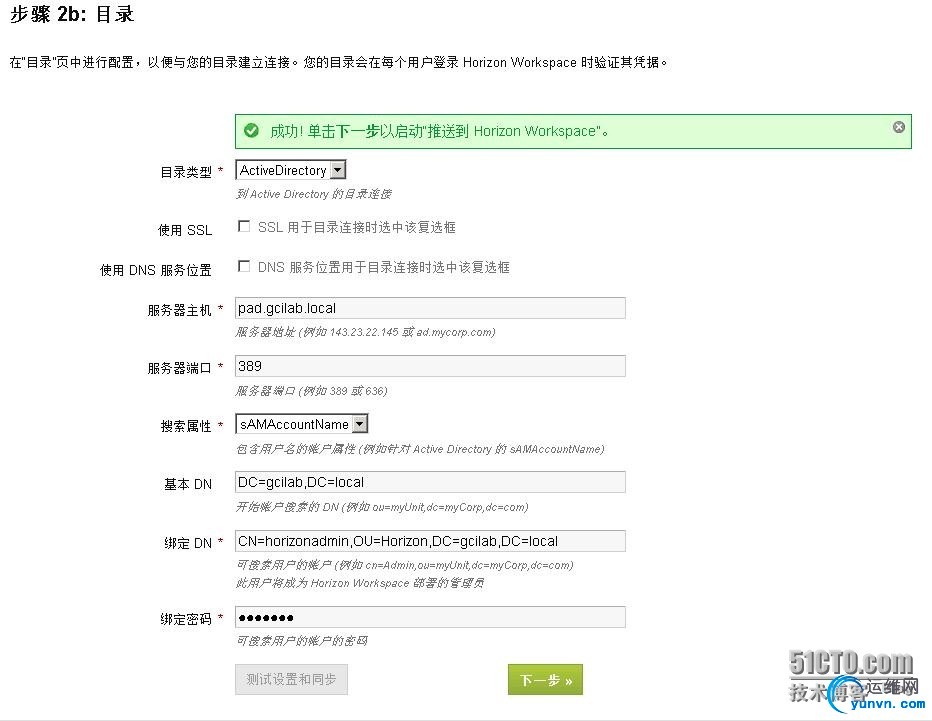Open the 目录类型 ActiveDirectory dropdown

tap(291, 171)
